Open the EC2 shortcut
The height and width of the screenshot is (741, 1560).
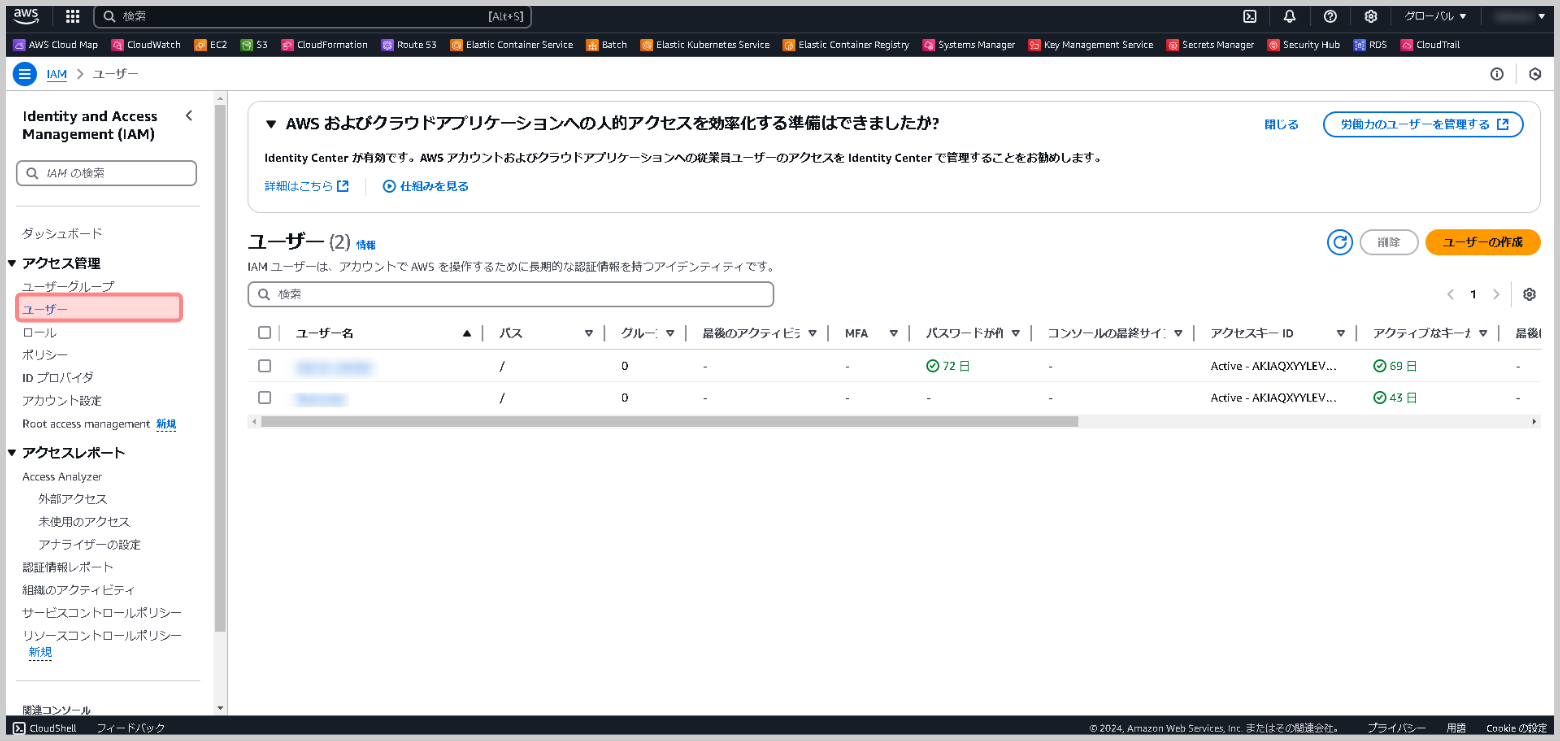(x=211, y=45)
